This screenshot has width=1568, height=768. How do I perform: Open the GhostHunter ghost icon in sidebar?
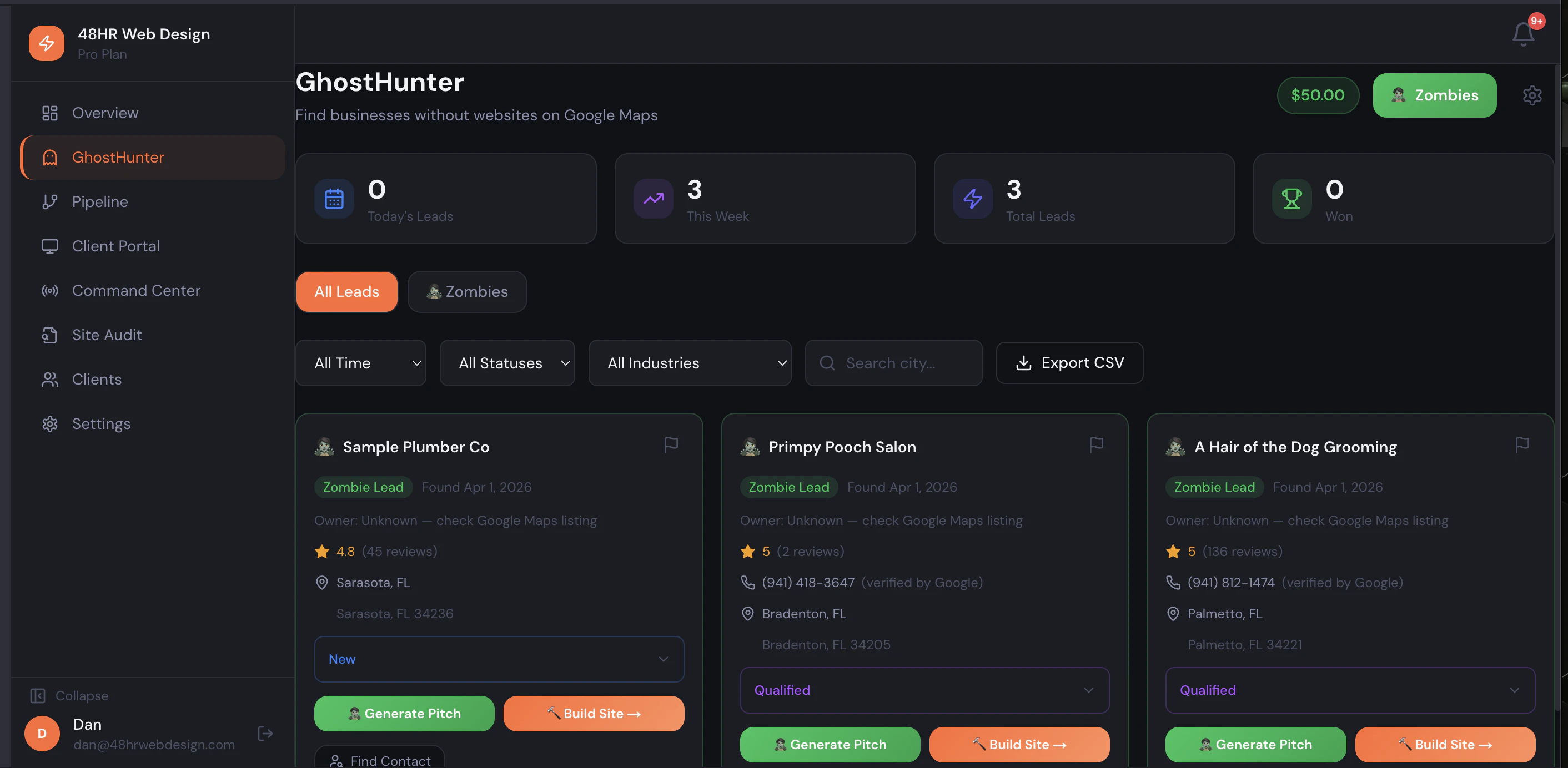point(49,157)
